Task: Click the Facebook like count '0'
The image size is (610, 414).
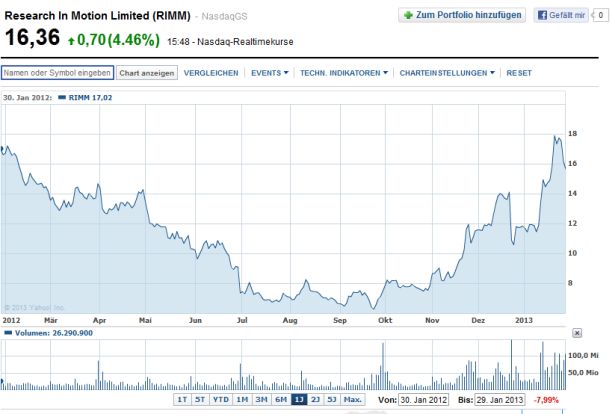Action: [600, 15]
